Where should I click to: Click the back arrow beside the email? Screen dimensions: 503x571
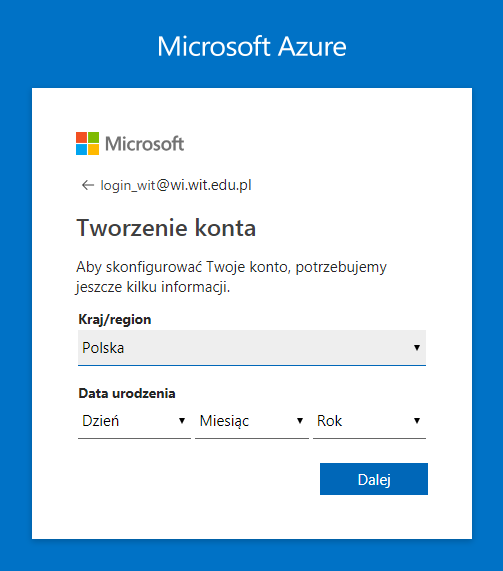pos(87,185)
